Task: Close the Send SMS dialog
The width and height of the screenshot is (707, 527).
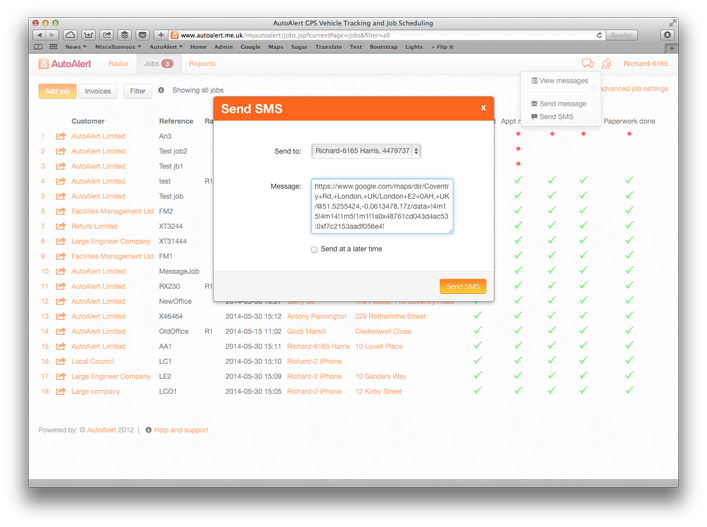Action: tap(483, 108)
